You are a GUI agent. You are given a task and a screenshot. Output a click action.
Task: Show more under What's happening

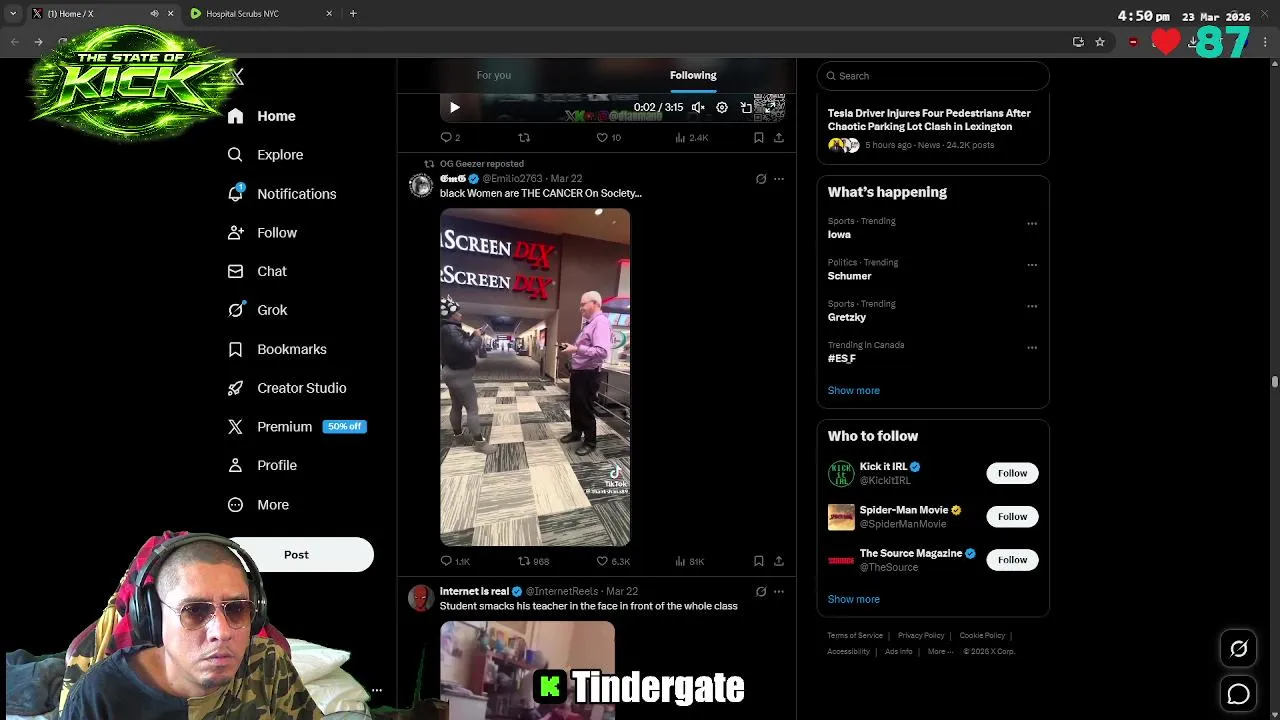[853, 391]
